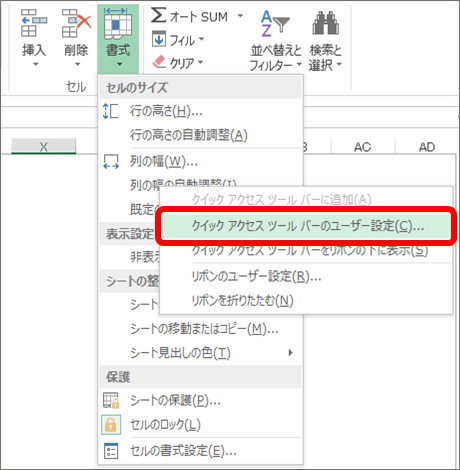The height and width of the screenshot is (470, 460).
Task: Click column header X
Action: (44, 146)
